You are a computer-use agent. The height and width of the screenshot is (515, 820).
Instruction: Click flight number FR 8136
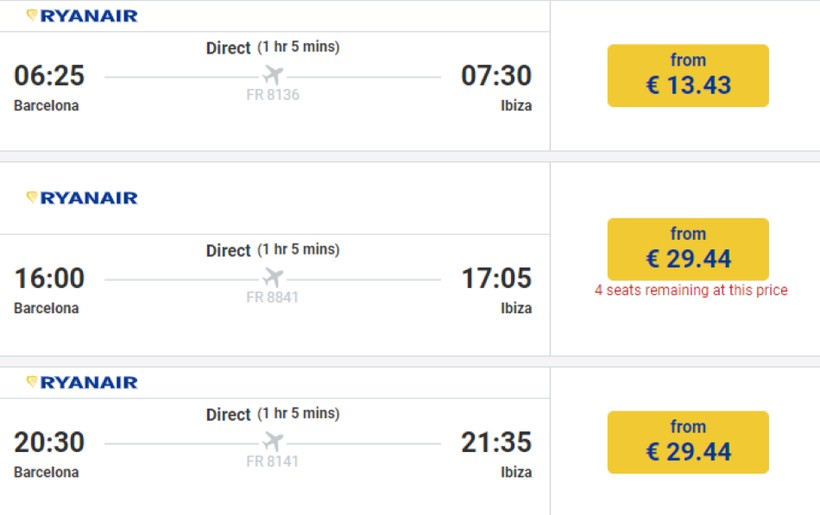pyautogui.click(x=272, y=95)
